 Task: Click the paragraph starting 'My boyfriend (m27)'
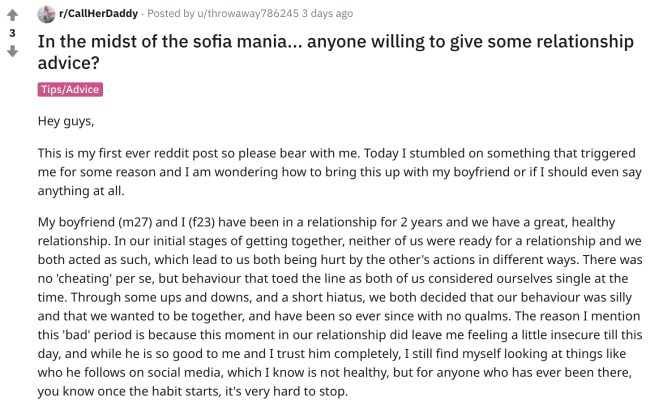336,305
